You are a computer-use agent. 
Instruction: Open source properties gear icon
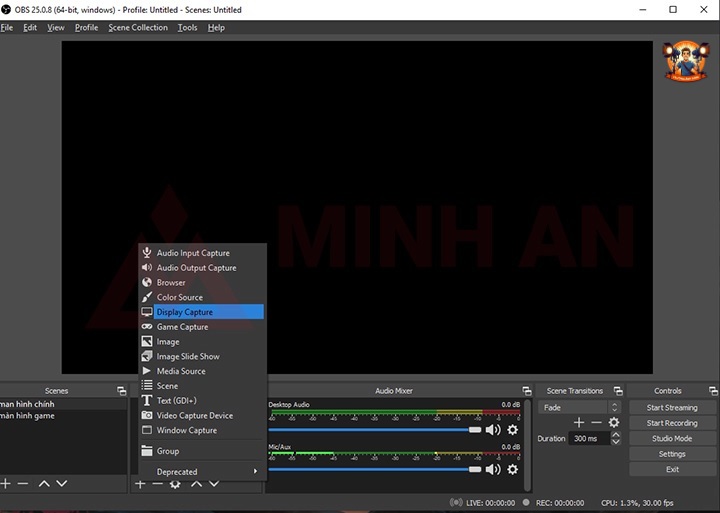pos(175,484)
